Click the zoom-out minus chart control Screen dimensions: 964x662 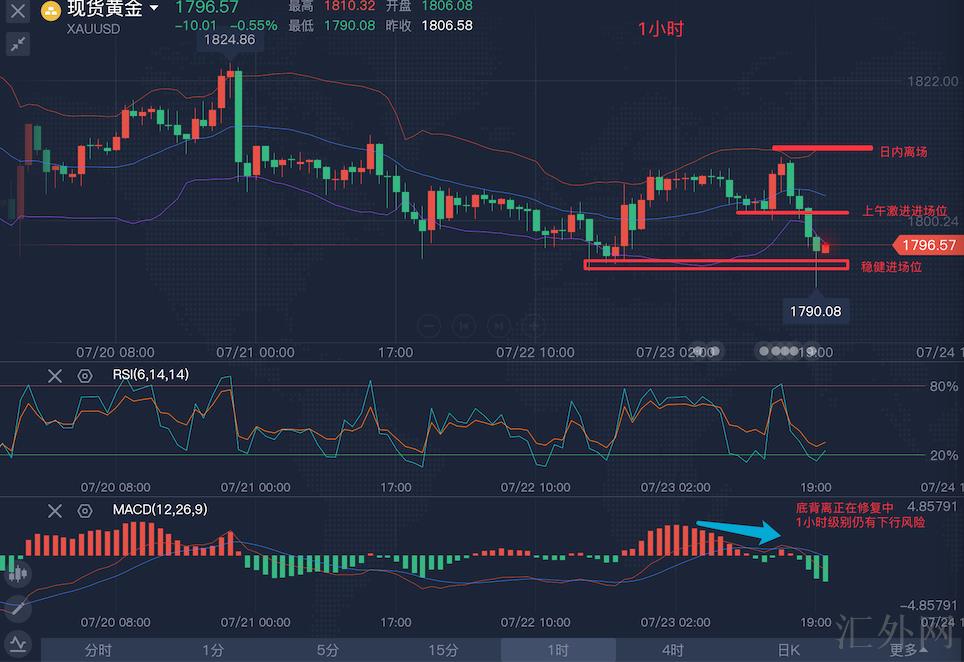[x=429, y=325]
